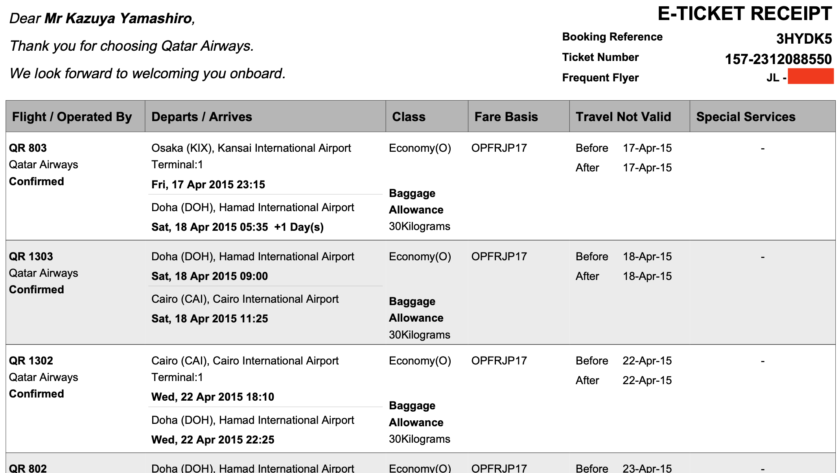This screenshot has width=840, height=473.
Task: Click the Special Services column header
Action: pyautogui.click(x=746, y=117)
